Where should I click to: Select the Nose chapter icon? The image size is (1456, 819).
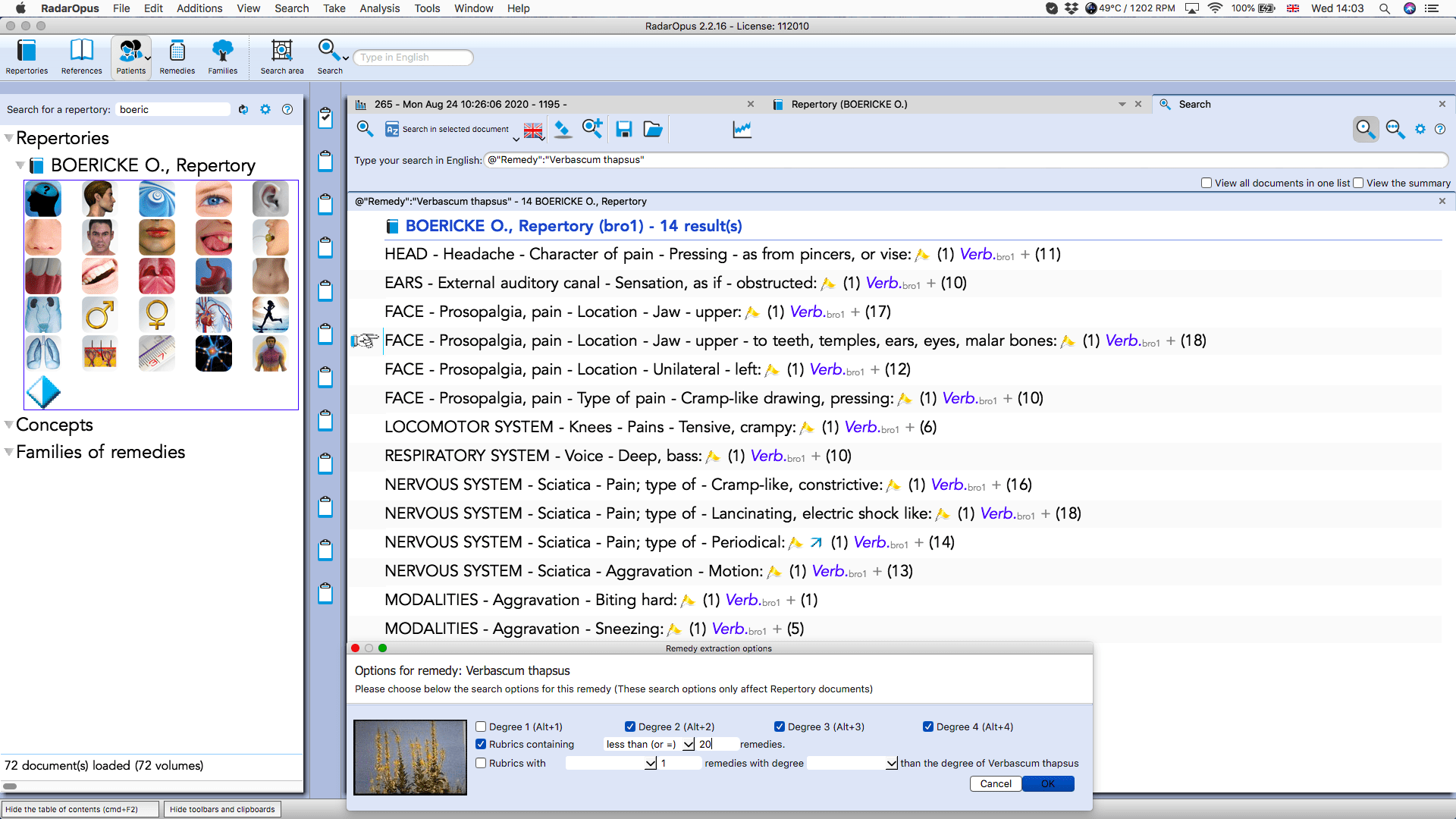(x=43, y=237)
